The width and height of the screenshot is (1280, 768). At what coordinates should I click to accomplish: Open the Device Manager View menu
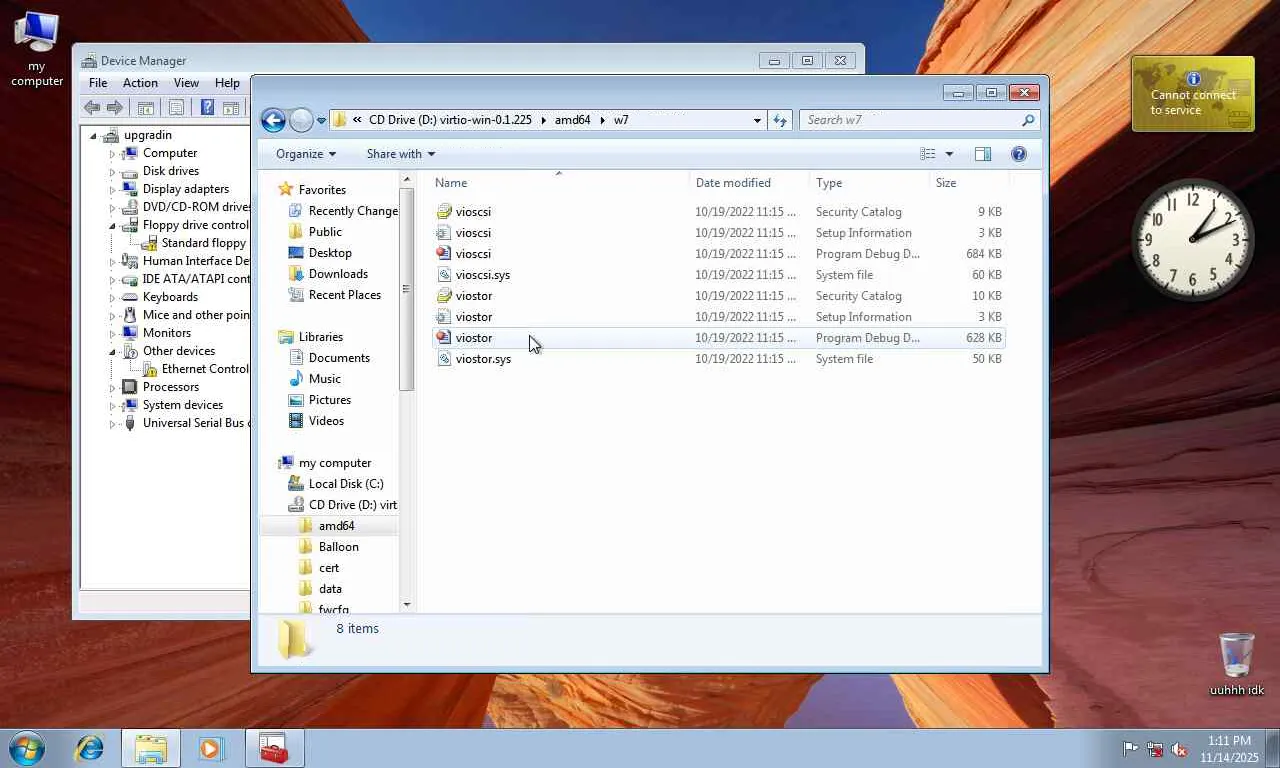(x=186, y=83)
